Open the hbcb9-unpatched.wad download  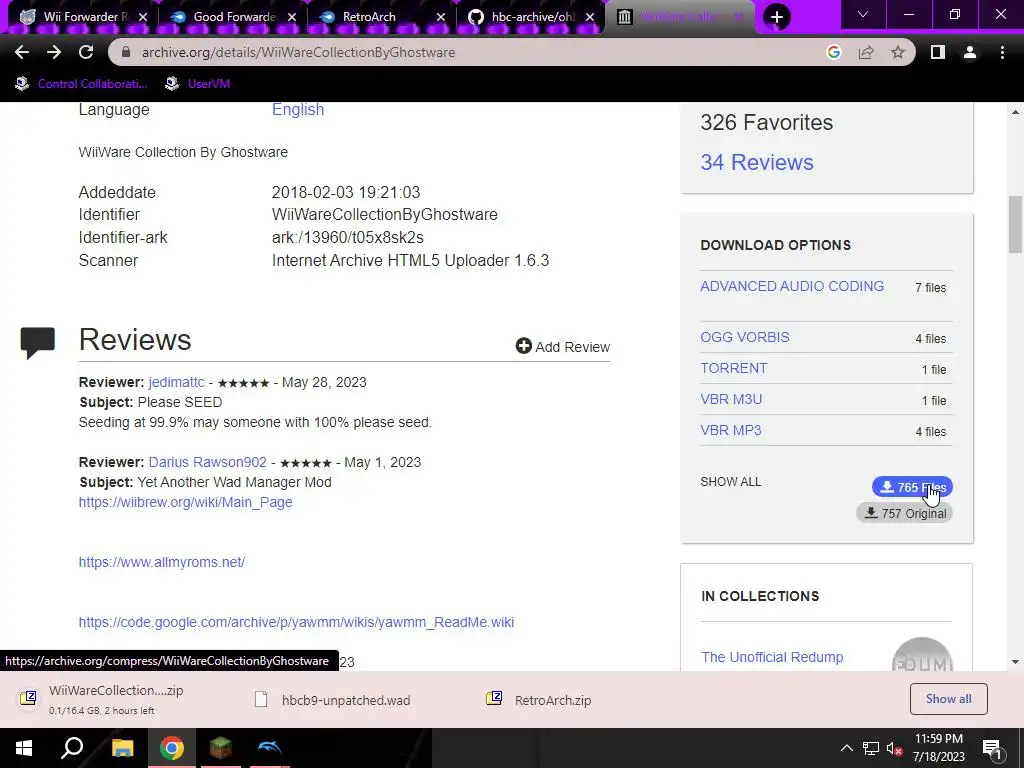coord(334,700)
